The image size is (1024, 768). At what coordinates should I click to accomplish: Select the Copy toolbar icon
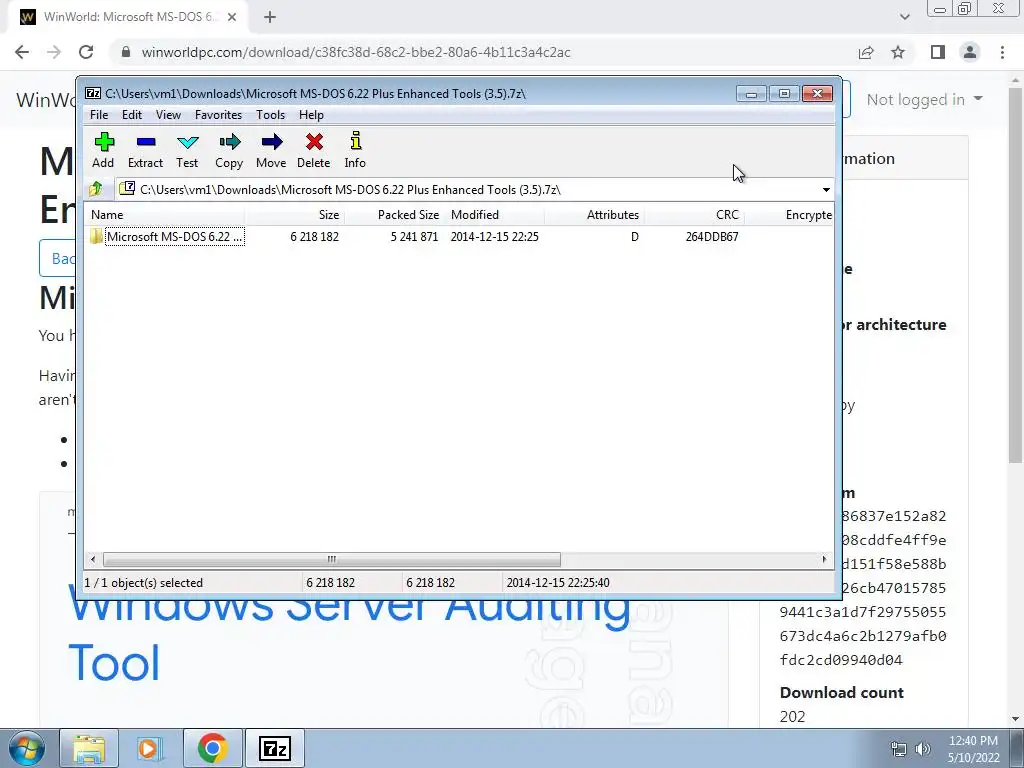pyautogui.click(x=229, y=150)
